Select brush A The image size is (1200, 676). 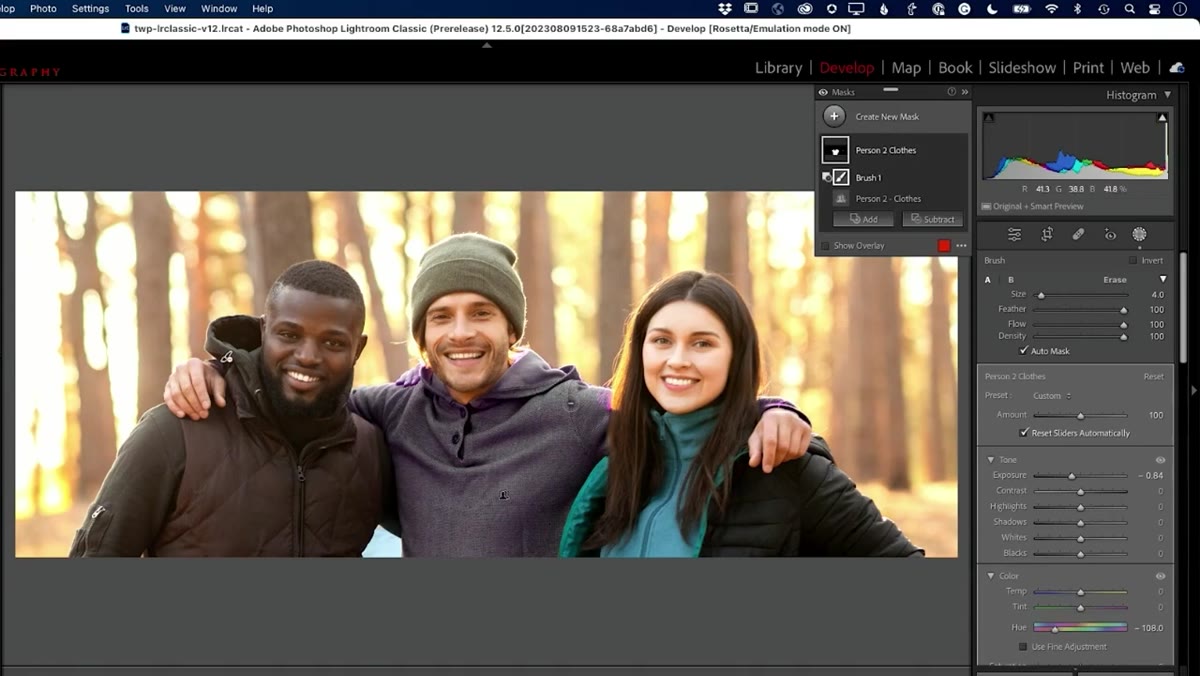point(988,280)
